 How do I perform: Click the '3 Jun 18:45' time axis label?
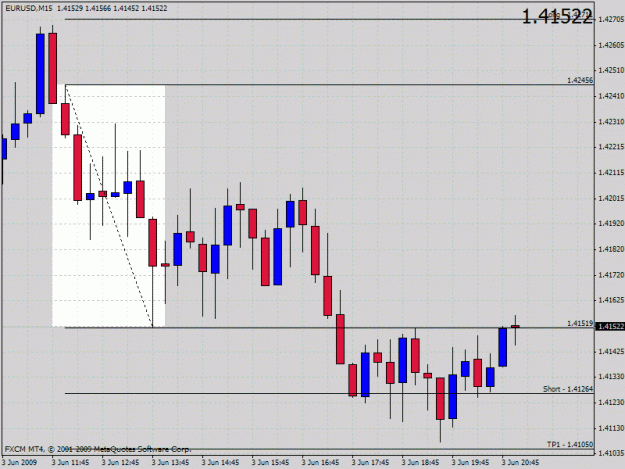pyautogui.click(x=420, y=463)
